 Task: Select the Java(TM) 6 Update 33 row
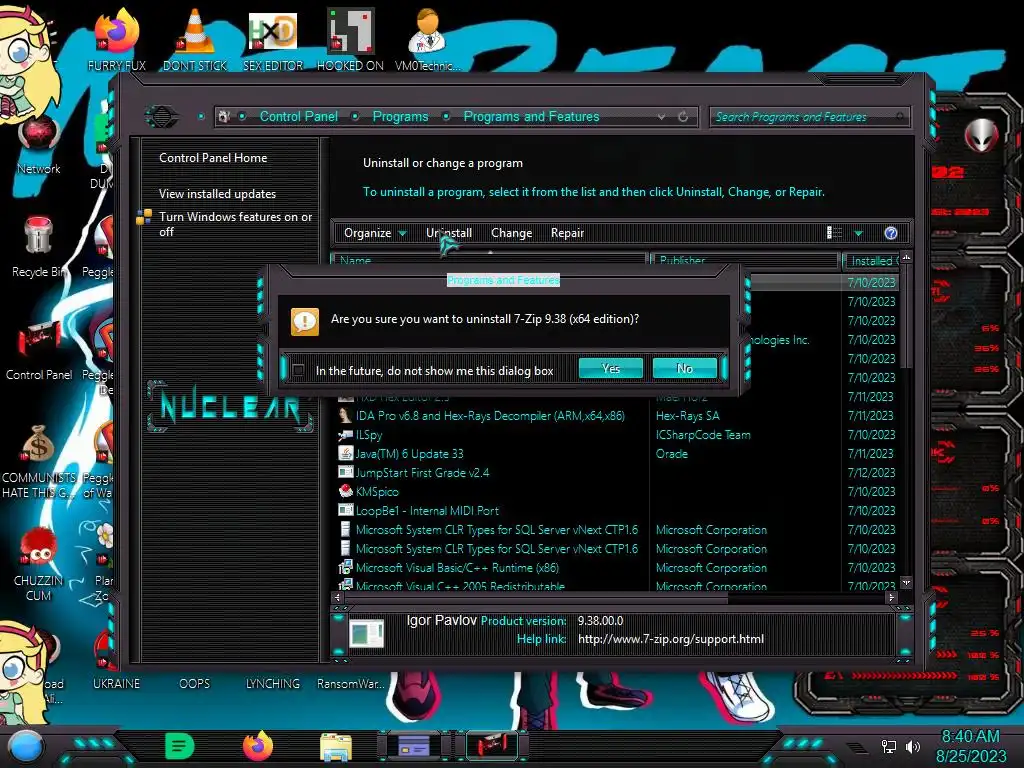pos(617,454)
